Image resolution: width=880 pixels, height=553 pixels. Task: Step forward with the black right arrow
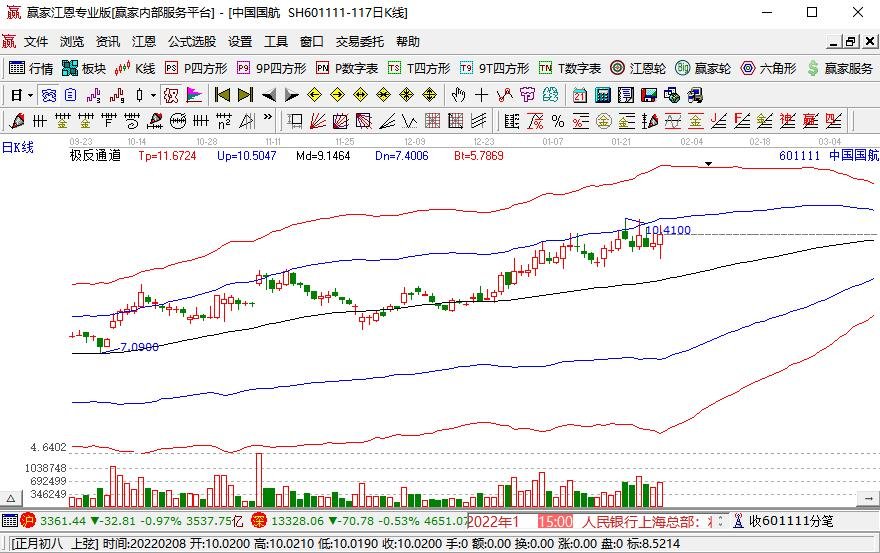291,95
